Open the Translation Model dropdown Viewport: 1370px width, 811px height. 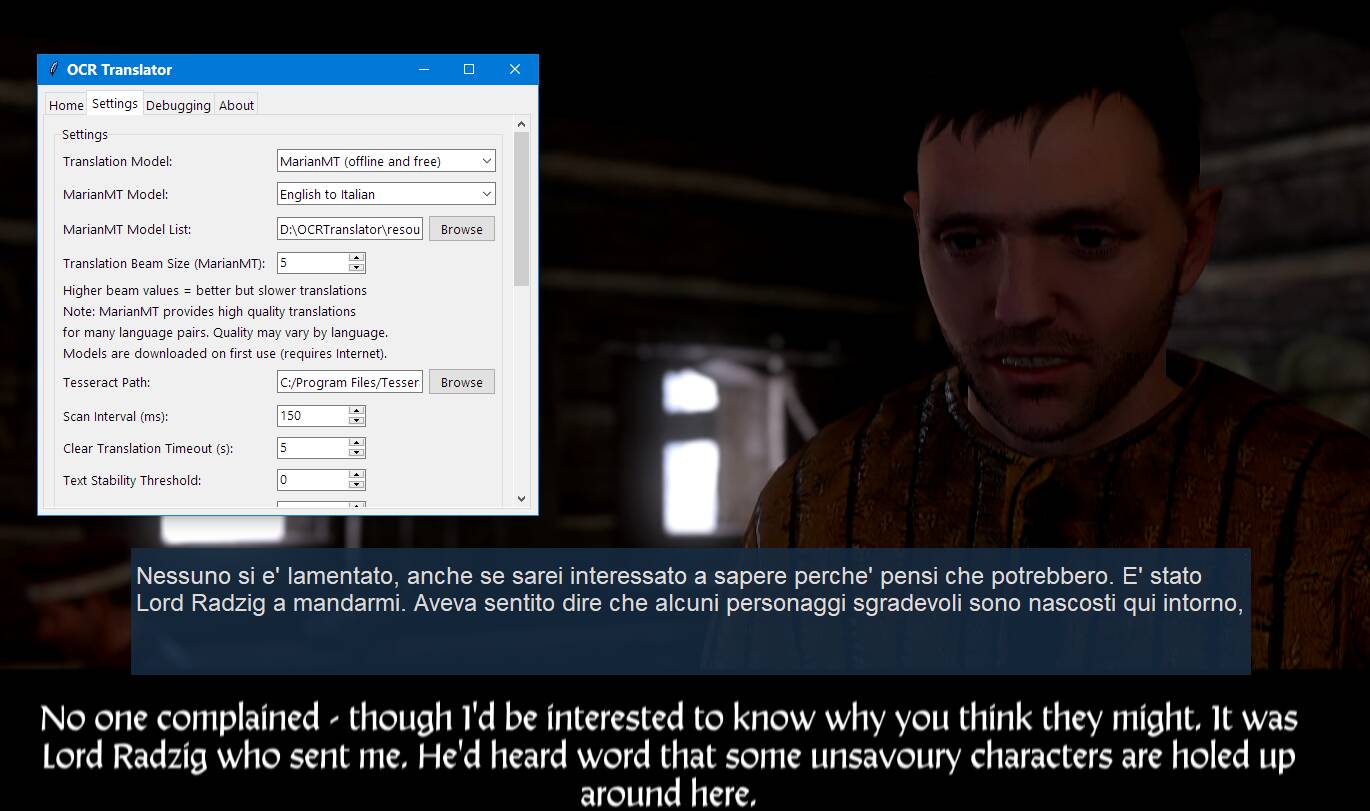386,161
